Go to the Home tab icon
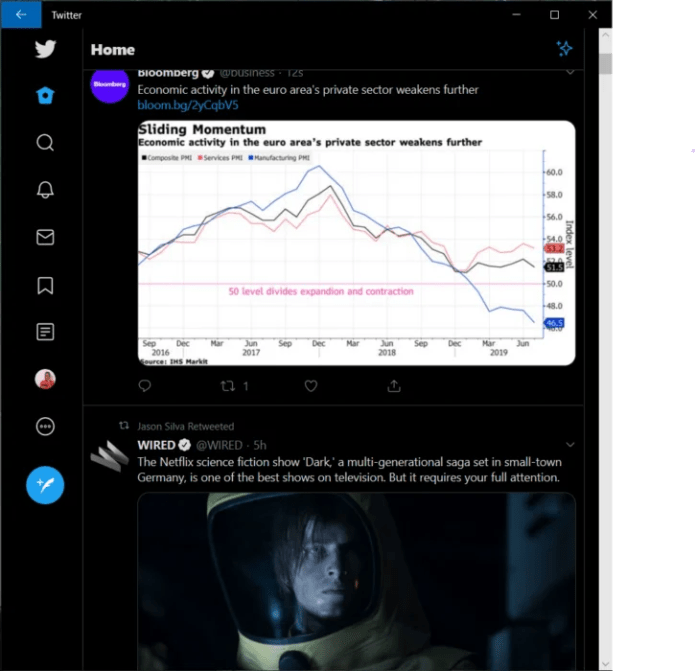The width and height of the screenshot is (696, 671). pos(45,95)
